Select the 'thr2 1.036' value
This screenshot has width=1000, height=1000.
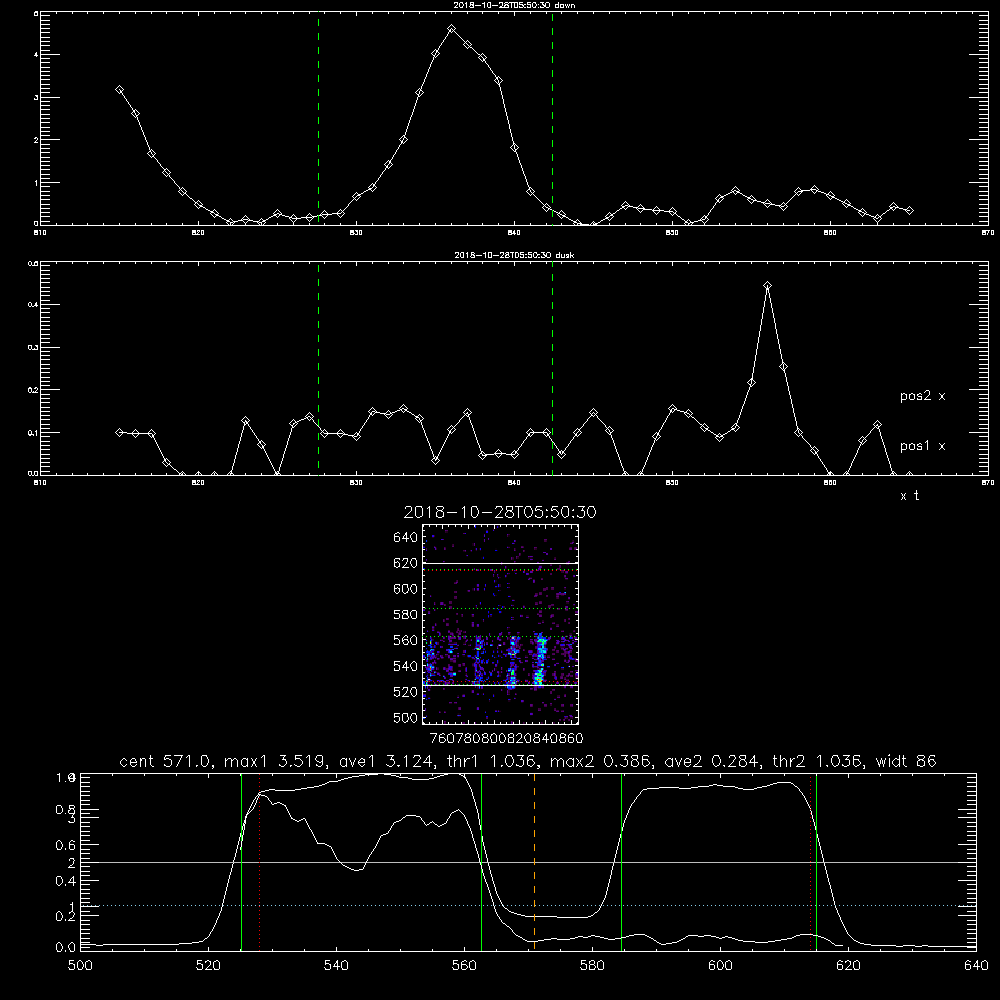pyautogui.click(x=818, y=761)
